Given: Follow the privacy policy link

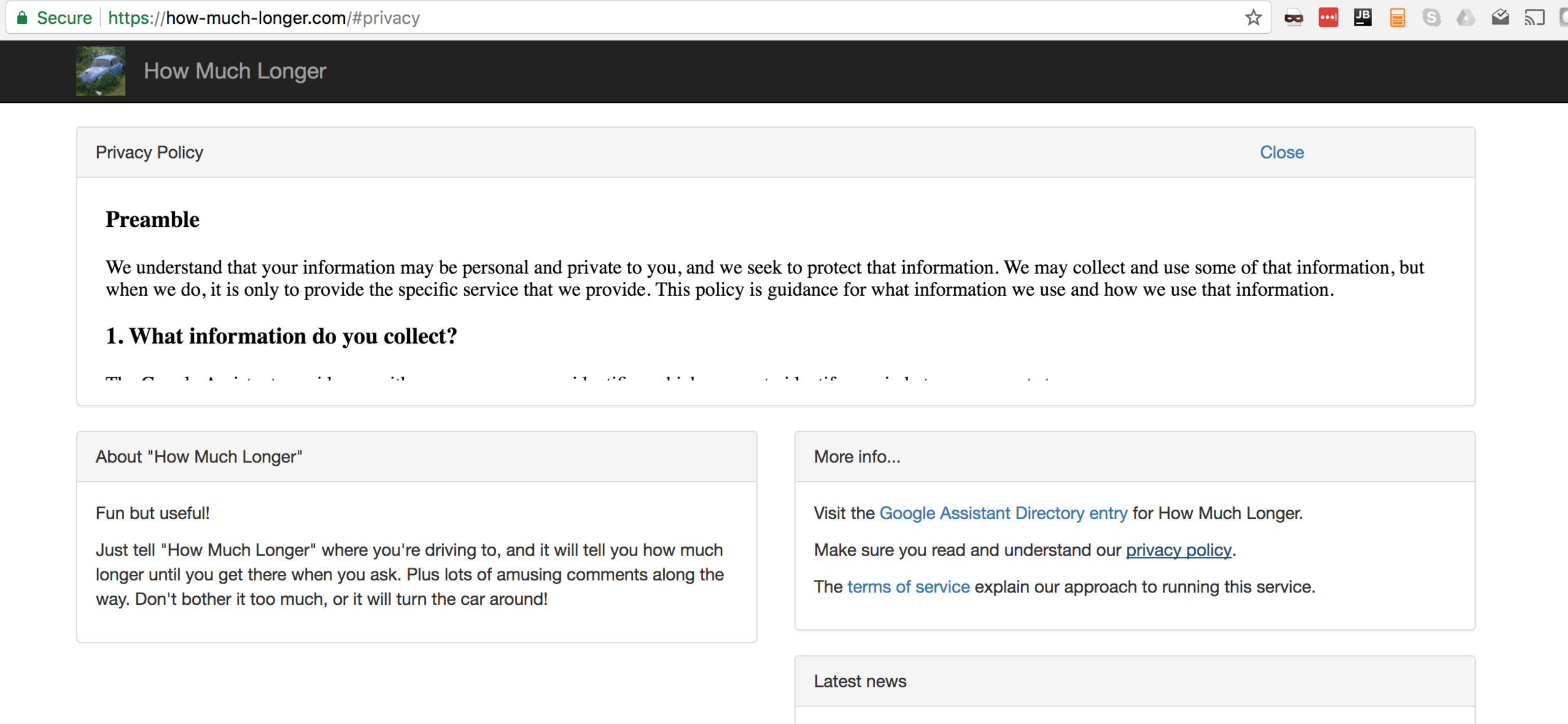Looking at the screenshot, I should click(x=1178, y=550).
